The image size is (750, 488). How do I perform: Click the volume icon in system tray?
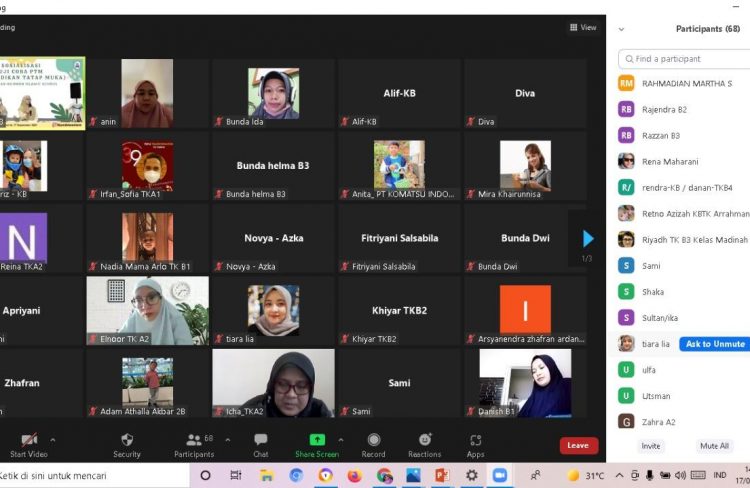pos(680,475)
